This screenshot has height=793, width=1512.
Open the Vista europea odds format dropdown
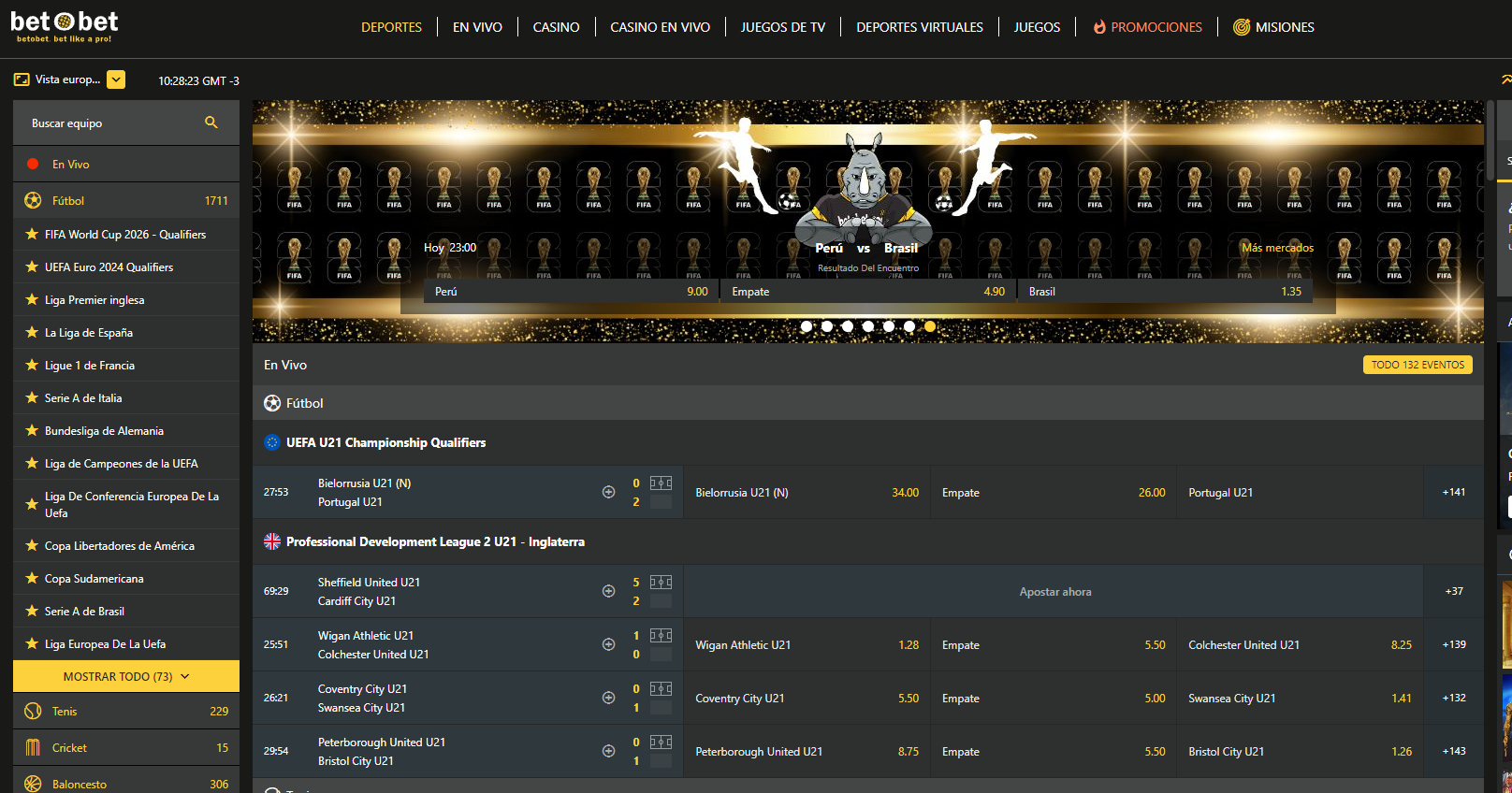click(x=116, y=79)
